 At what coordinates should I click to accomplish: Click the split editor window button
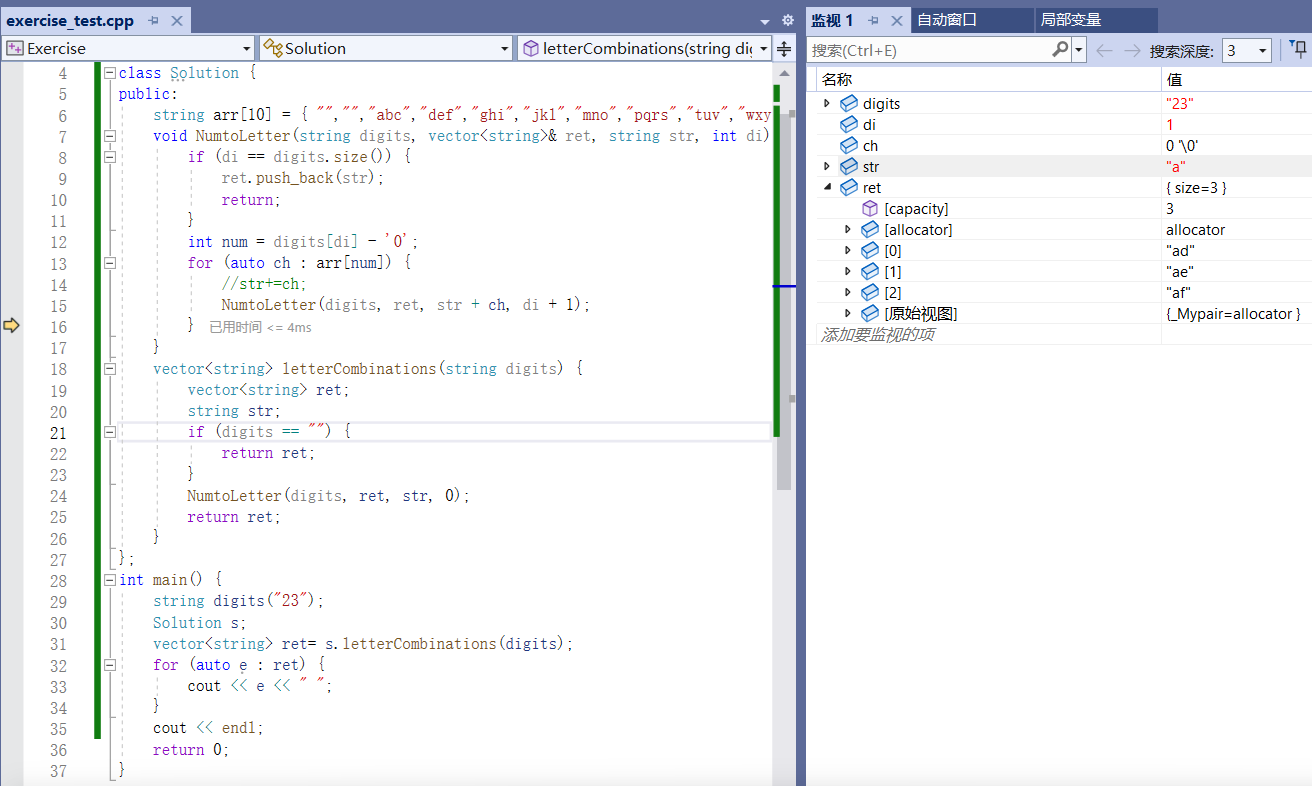click(785, 48)
